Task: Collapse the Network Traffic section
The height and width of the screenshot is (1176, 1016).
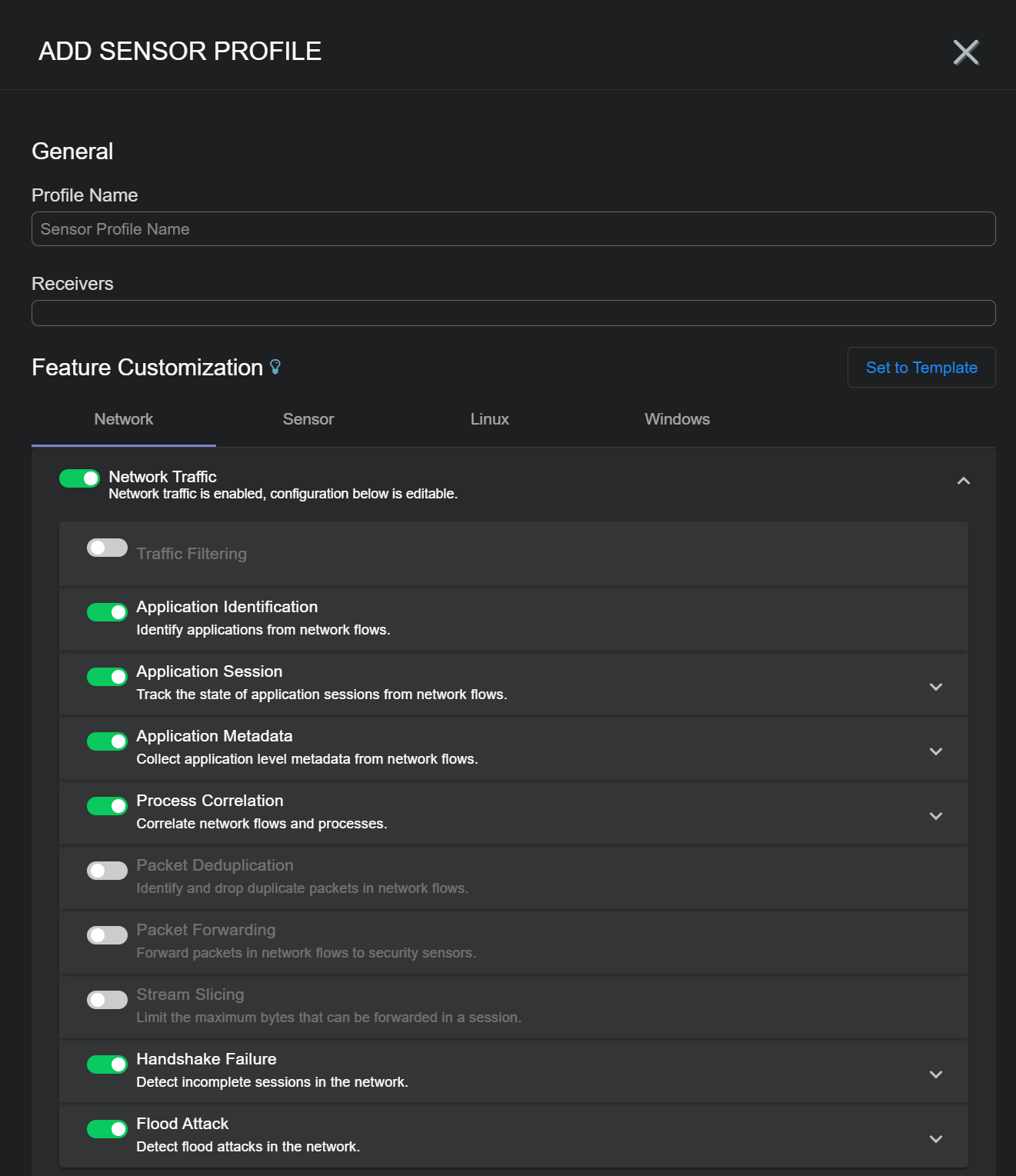Action: coord(963,481)
